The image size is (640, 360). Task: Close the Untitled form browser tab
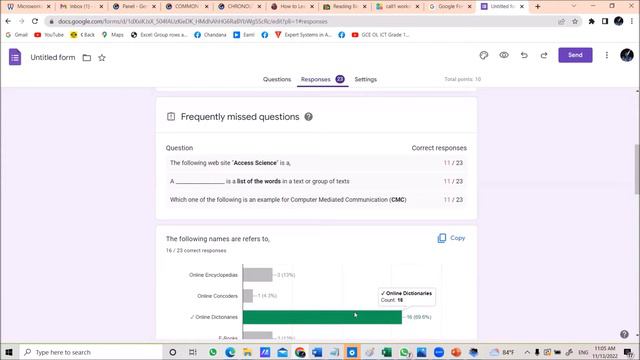(x=522, y=7)
